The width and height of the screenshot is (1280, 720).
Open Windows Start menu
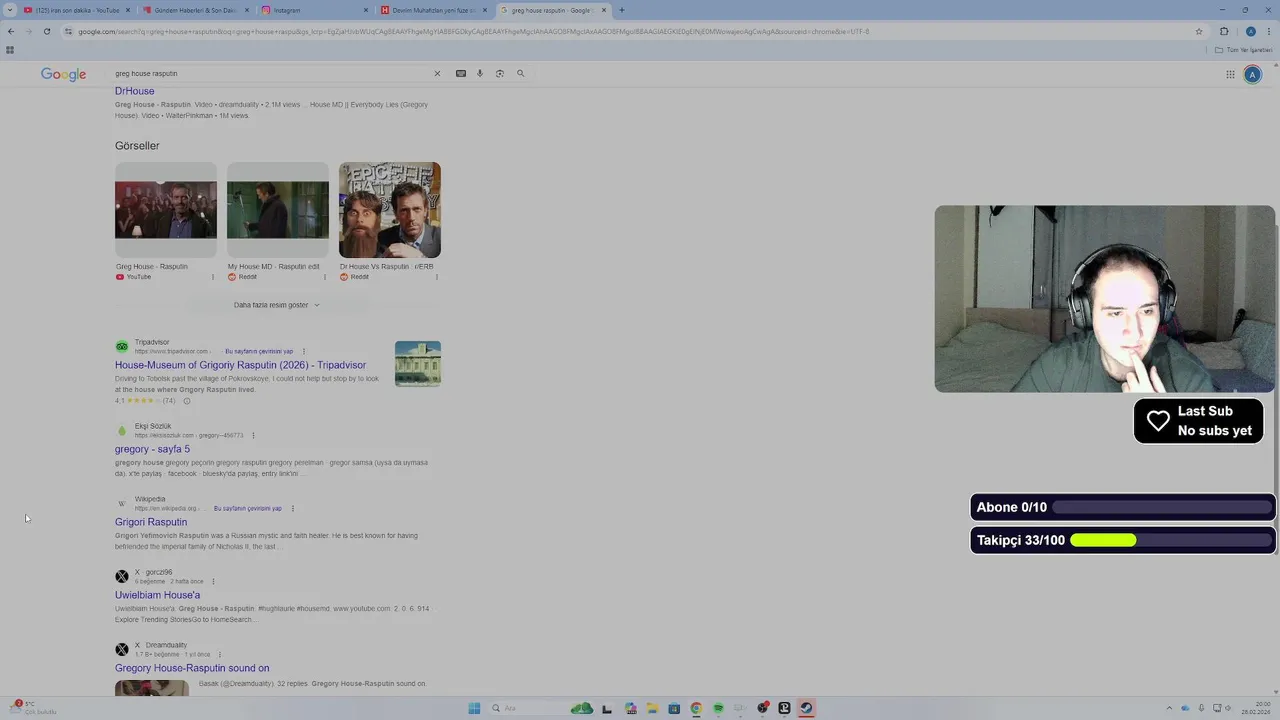474,708
